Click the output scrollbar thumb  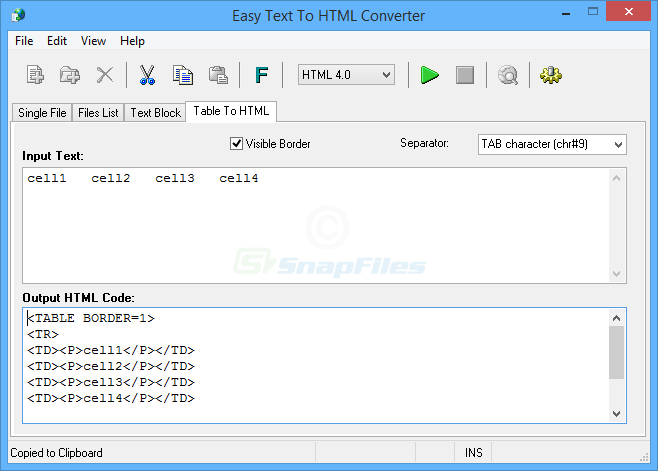pyautogui.click(x=616, y=353)
